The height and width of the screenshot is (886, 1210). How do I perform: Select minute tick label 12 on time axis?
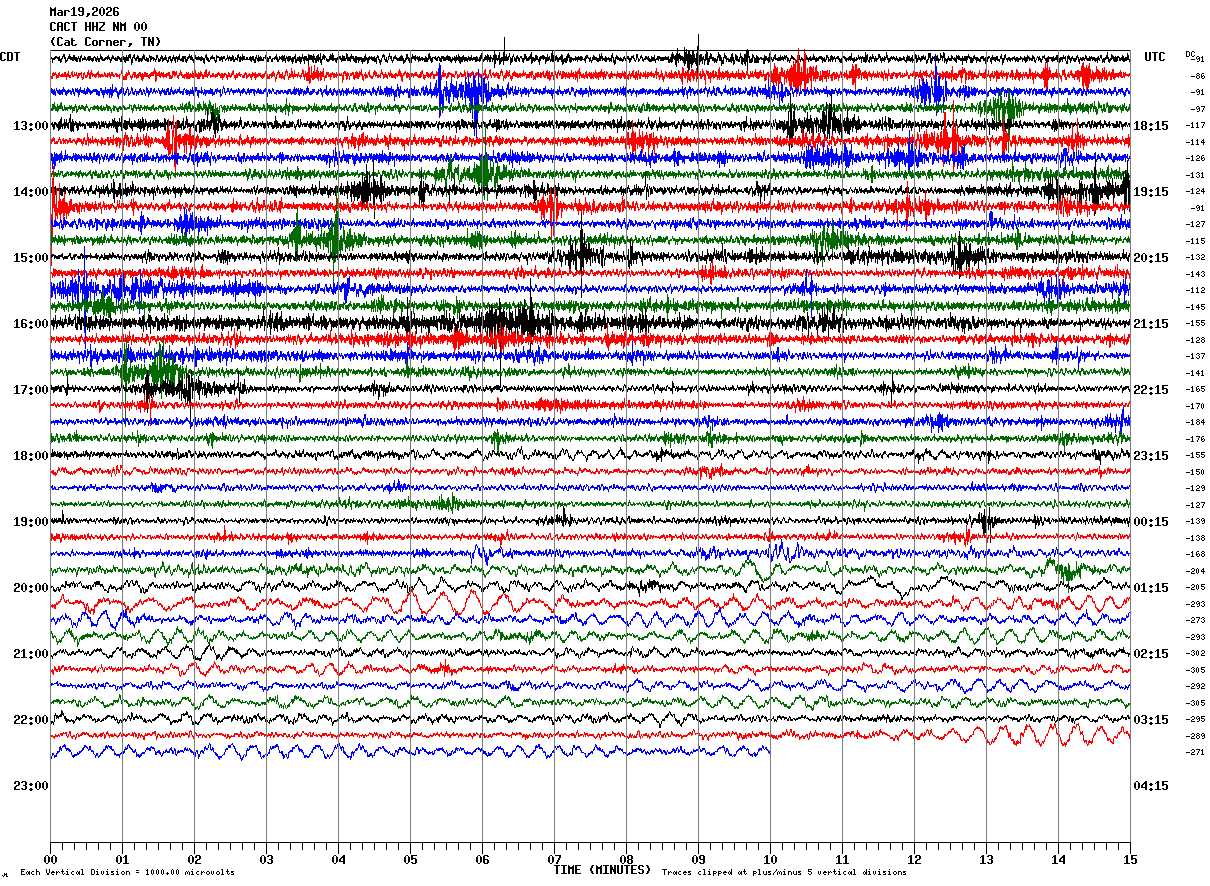[914, 860]
